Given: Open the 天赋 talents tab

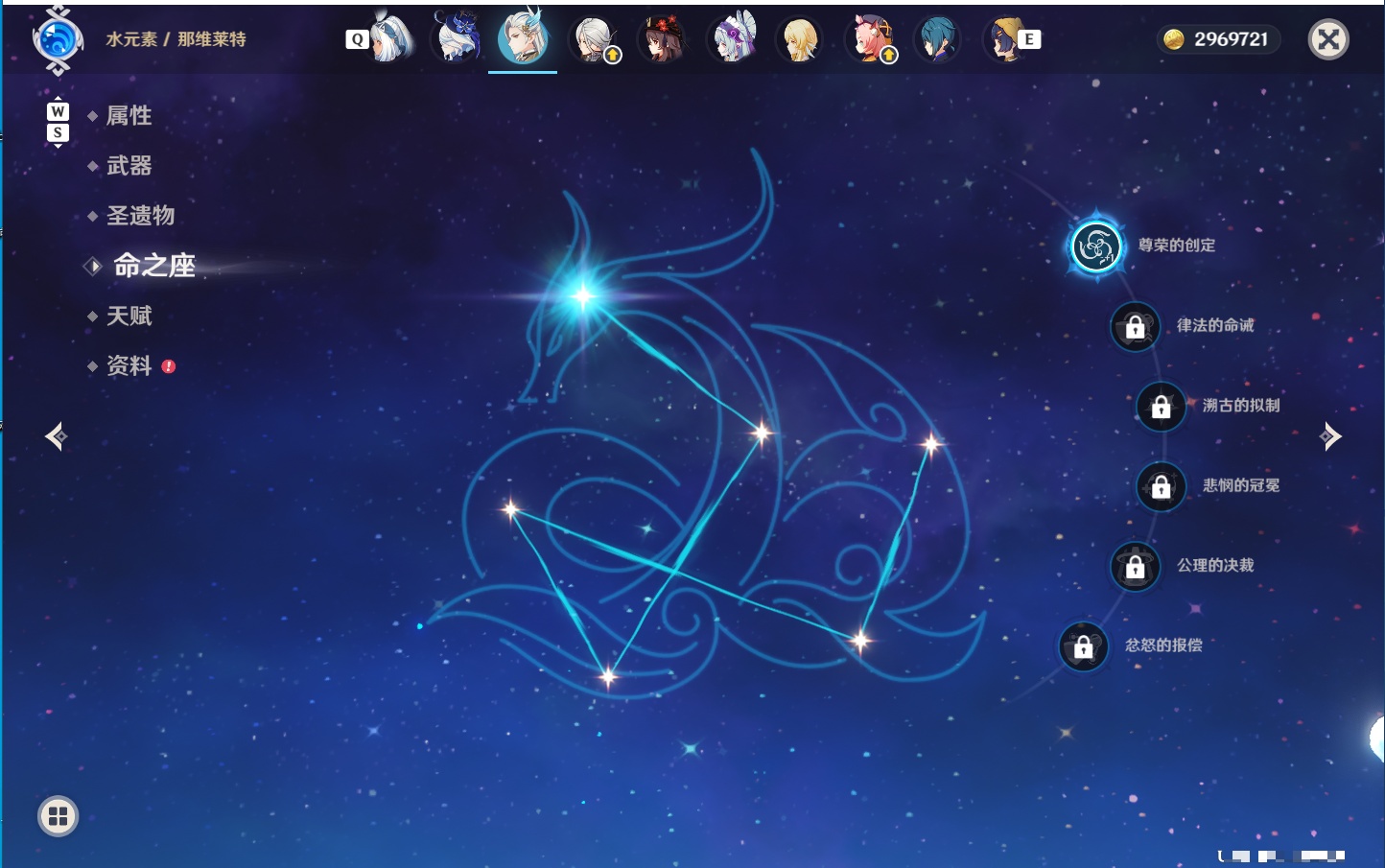Looking at the screenshot, I should (x=129, y=316).
